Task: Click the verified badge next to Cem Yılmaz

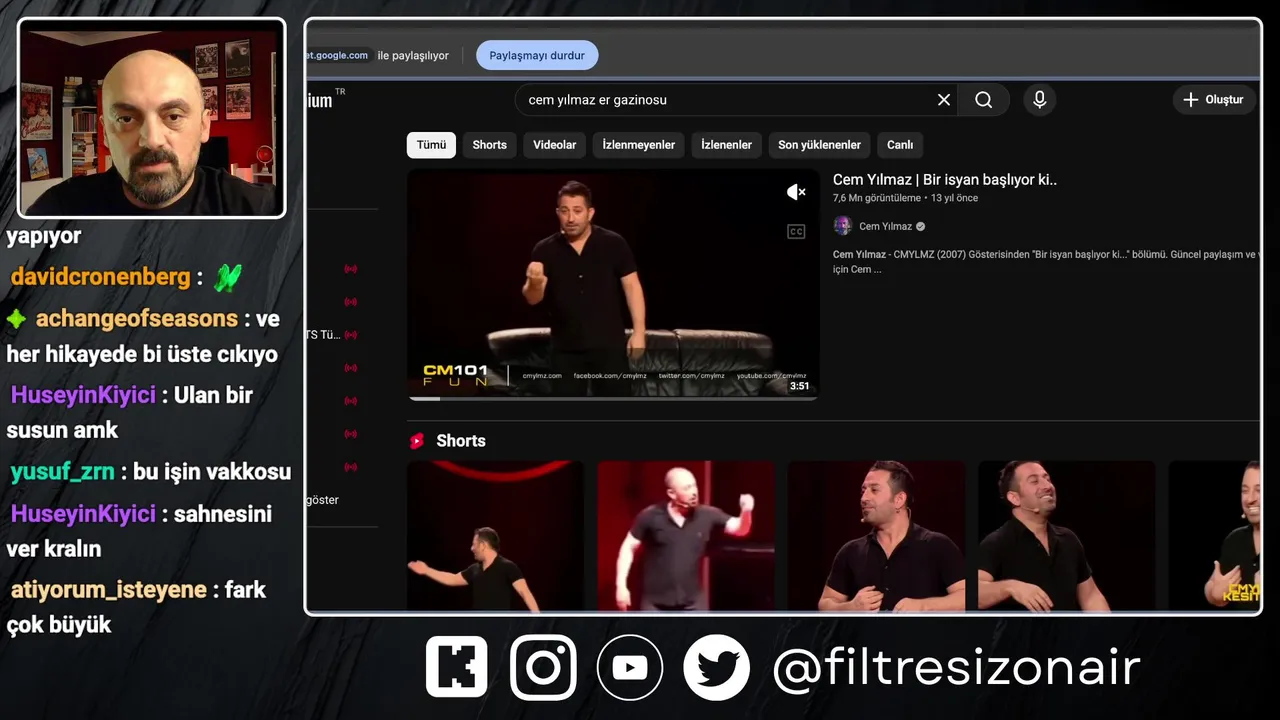Action: click(921, 227)
